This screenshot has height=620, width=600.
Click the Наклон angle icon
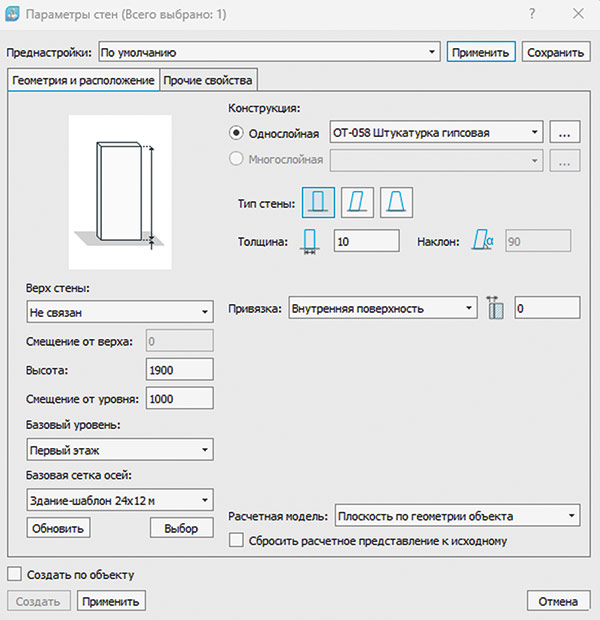tap(483, 241)
